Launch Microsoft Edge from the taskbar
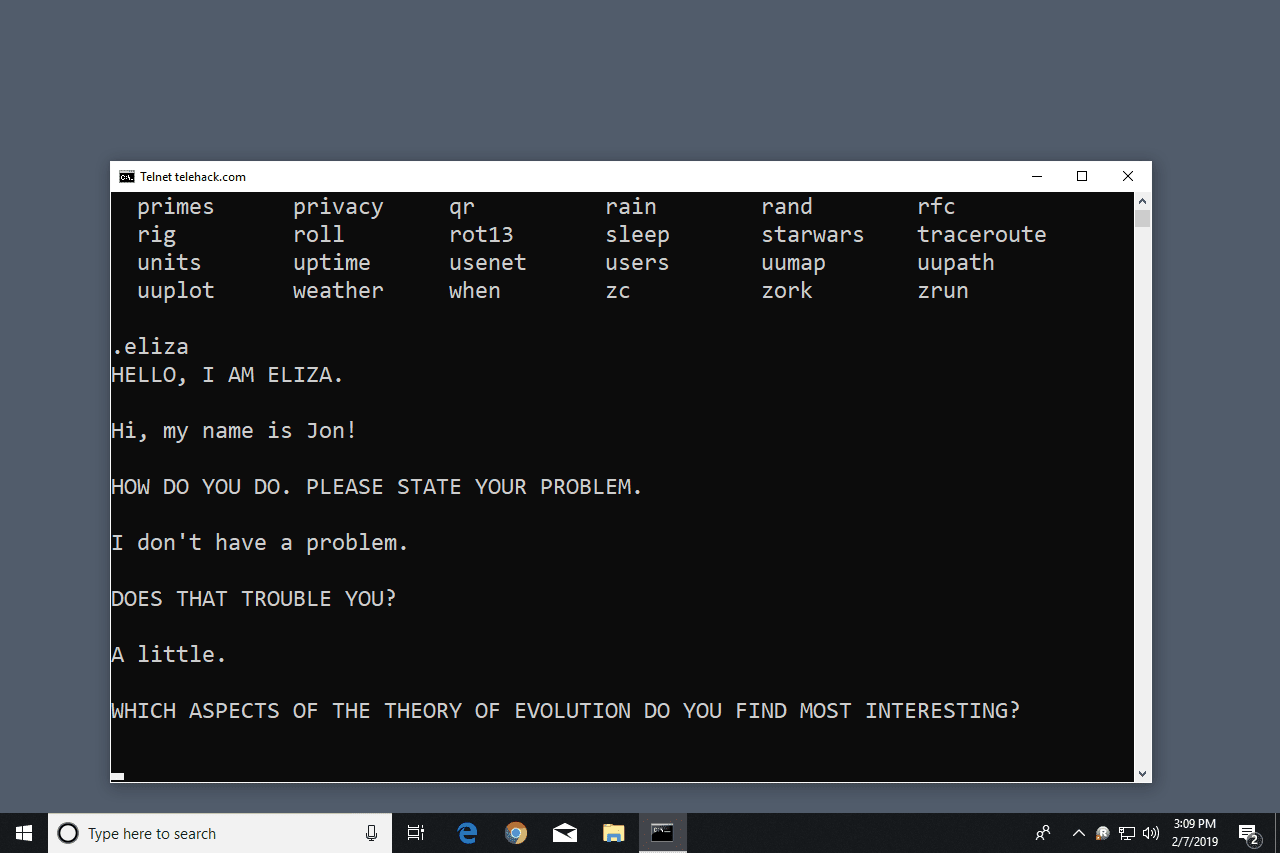Viewport: 1280px width, 853px height. [x=467, y=833]
